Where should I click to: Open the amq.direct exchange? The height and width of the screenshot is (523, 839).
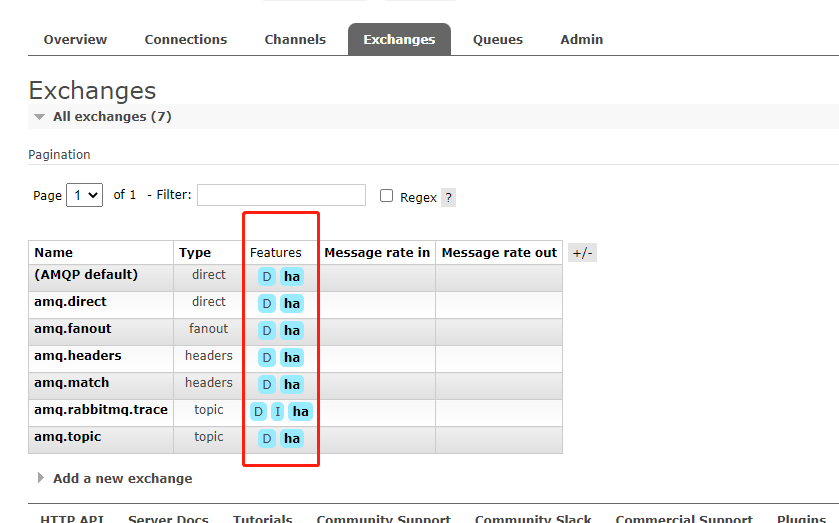pos(70,302)
